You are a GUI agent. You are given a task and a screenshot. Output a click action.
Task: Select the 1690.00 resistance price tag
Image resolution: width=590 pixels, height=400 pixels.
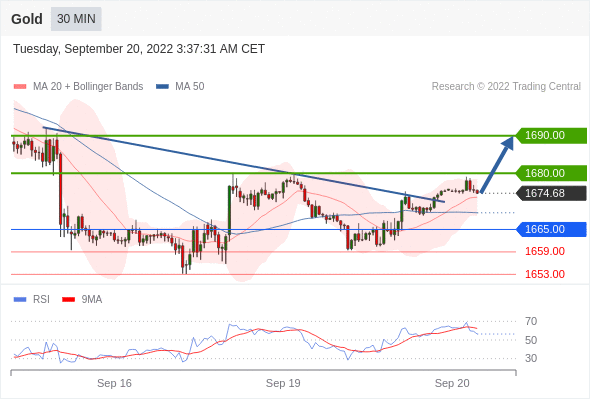pyautogui.click(x=551, y=135)
